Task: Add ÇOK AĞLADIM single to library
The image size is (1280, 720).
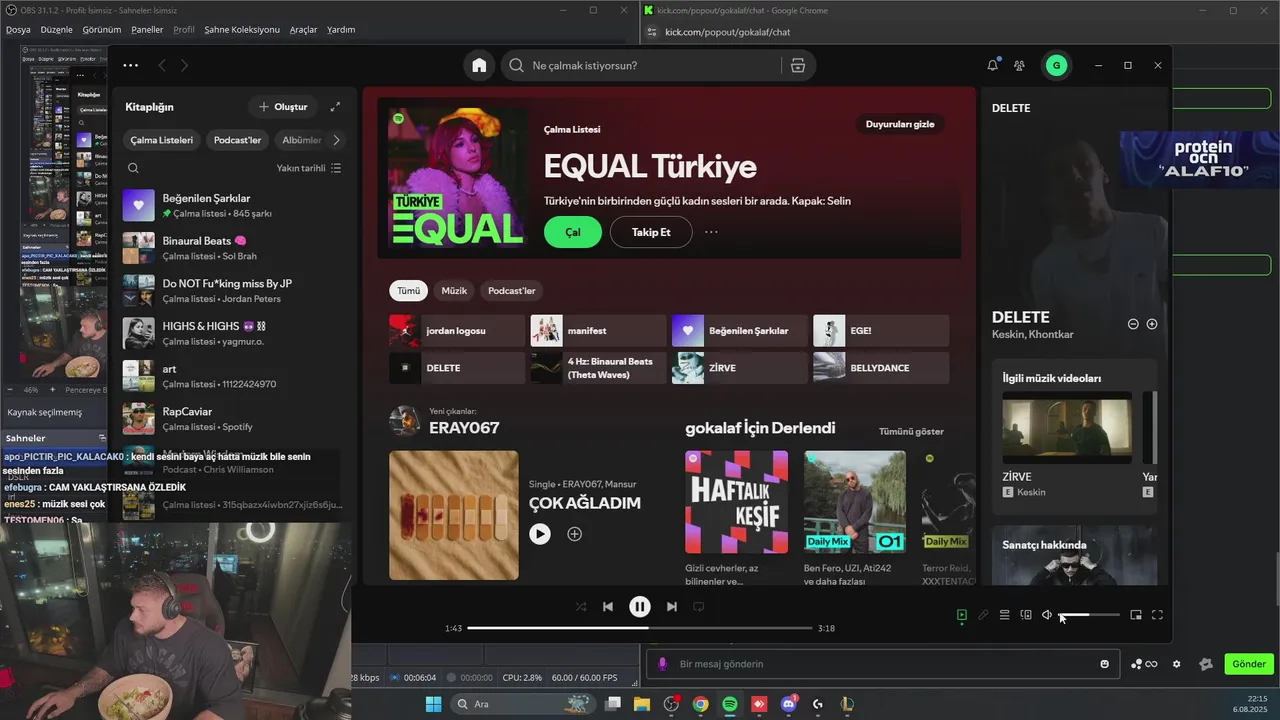Action: coord(575,534)
